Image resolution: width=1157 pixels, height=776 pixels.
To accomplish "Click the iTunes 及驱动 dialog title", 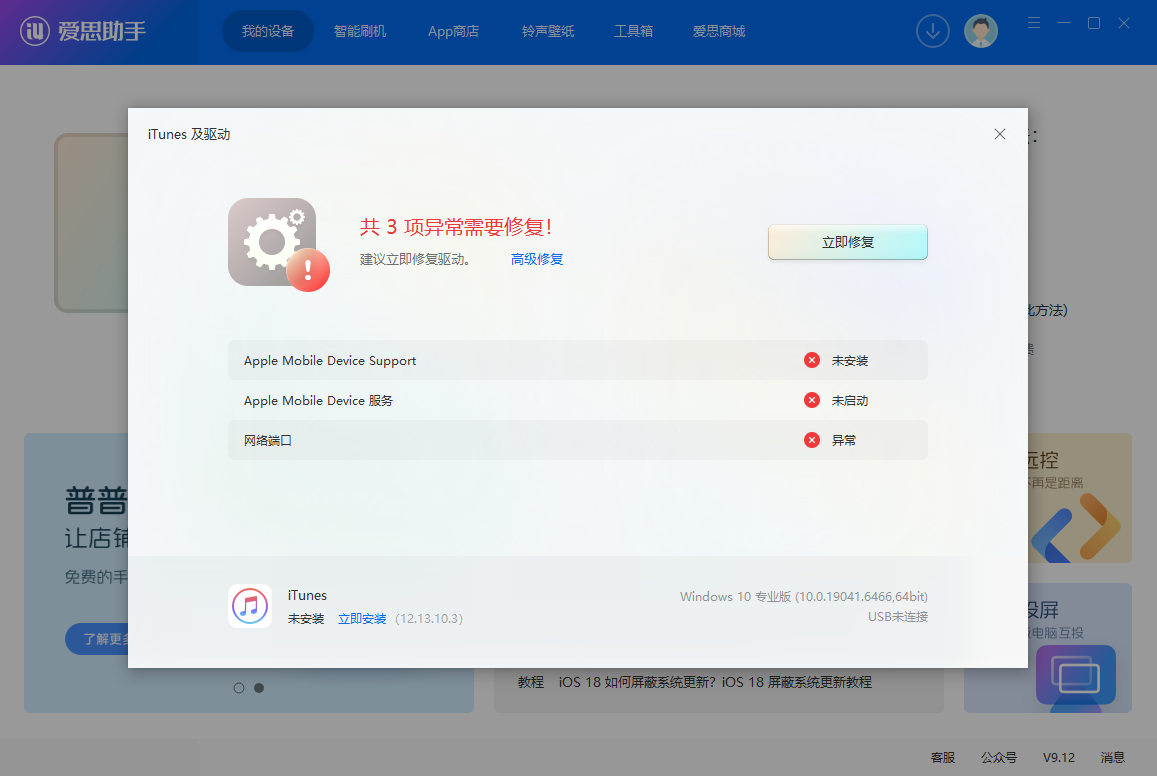I will [x=189, y=134].
